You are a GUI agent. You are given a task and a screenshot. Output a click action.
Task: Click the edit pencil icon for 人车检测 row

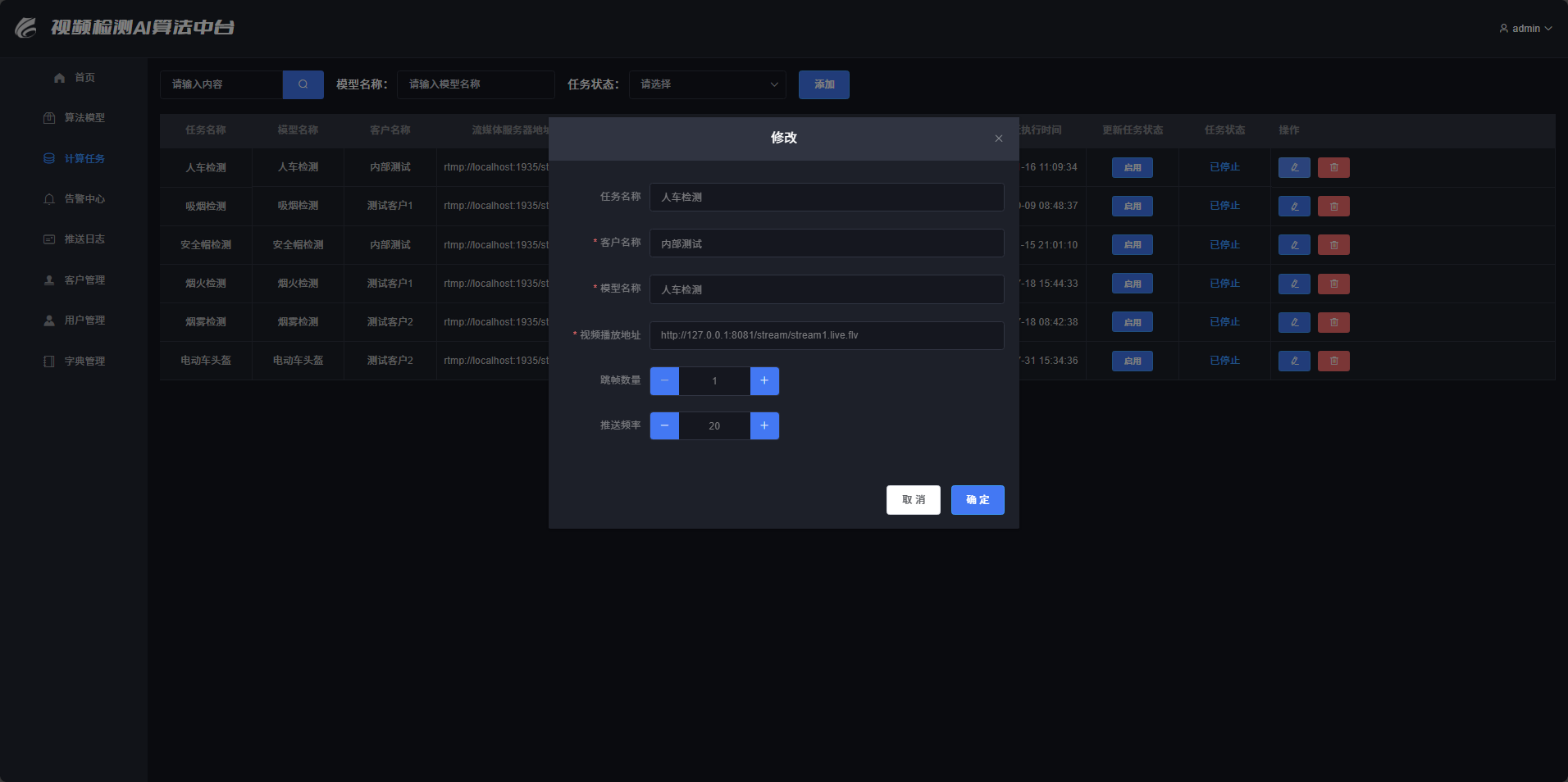pos(1293,167)
